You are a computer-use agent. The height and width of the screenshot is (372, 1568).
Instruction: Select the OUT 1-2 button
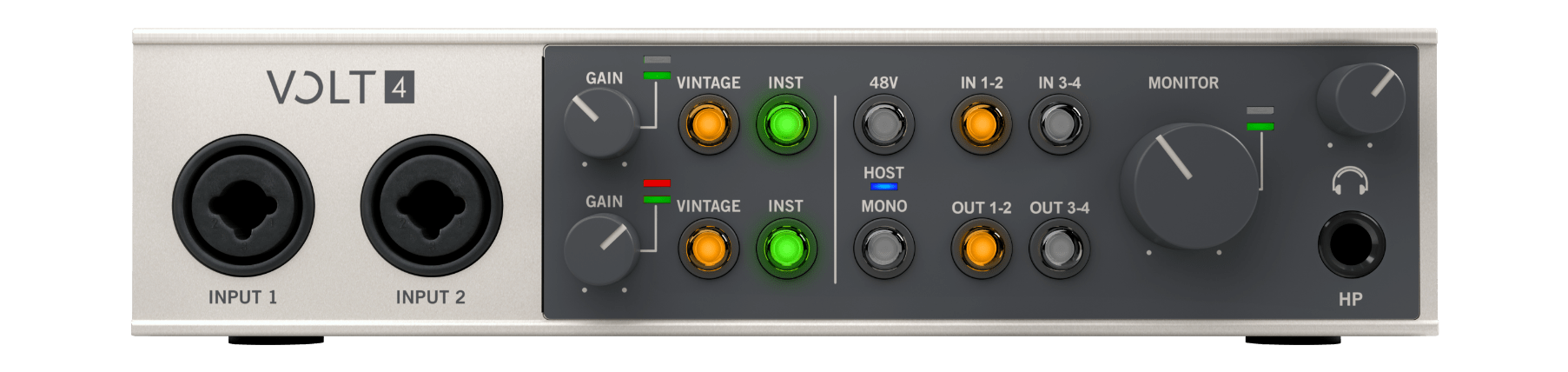(981, 249)
